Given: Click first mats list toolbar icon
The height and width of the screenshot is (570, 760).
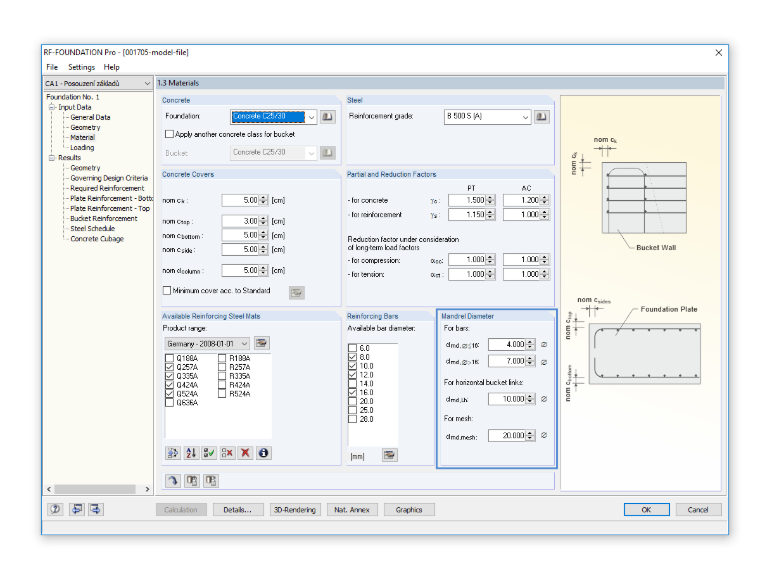Looking at the screenshot, I should pos(173,453).
